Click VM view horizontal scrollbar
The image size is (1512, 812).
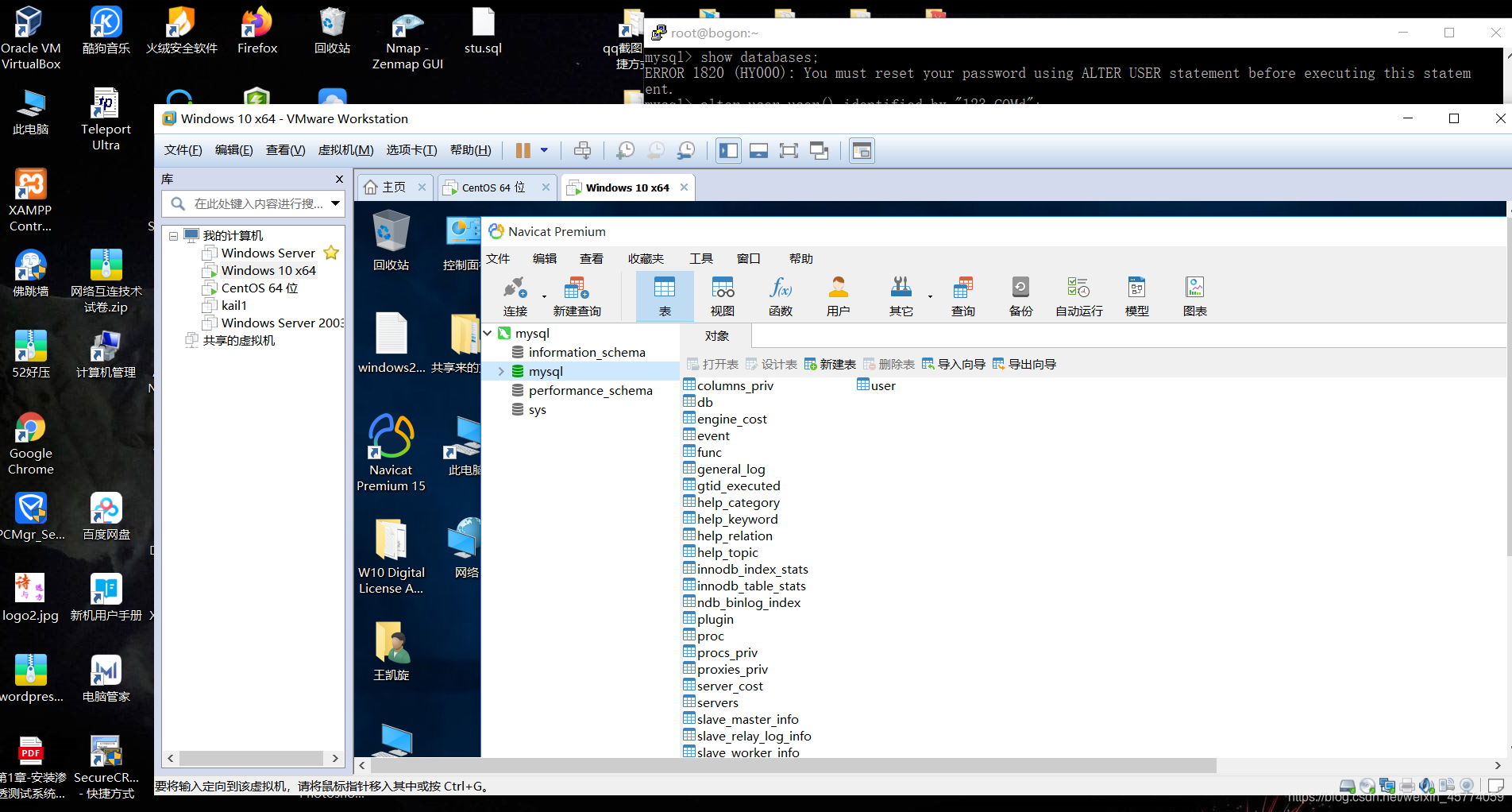click(793, 765)
